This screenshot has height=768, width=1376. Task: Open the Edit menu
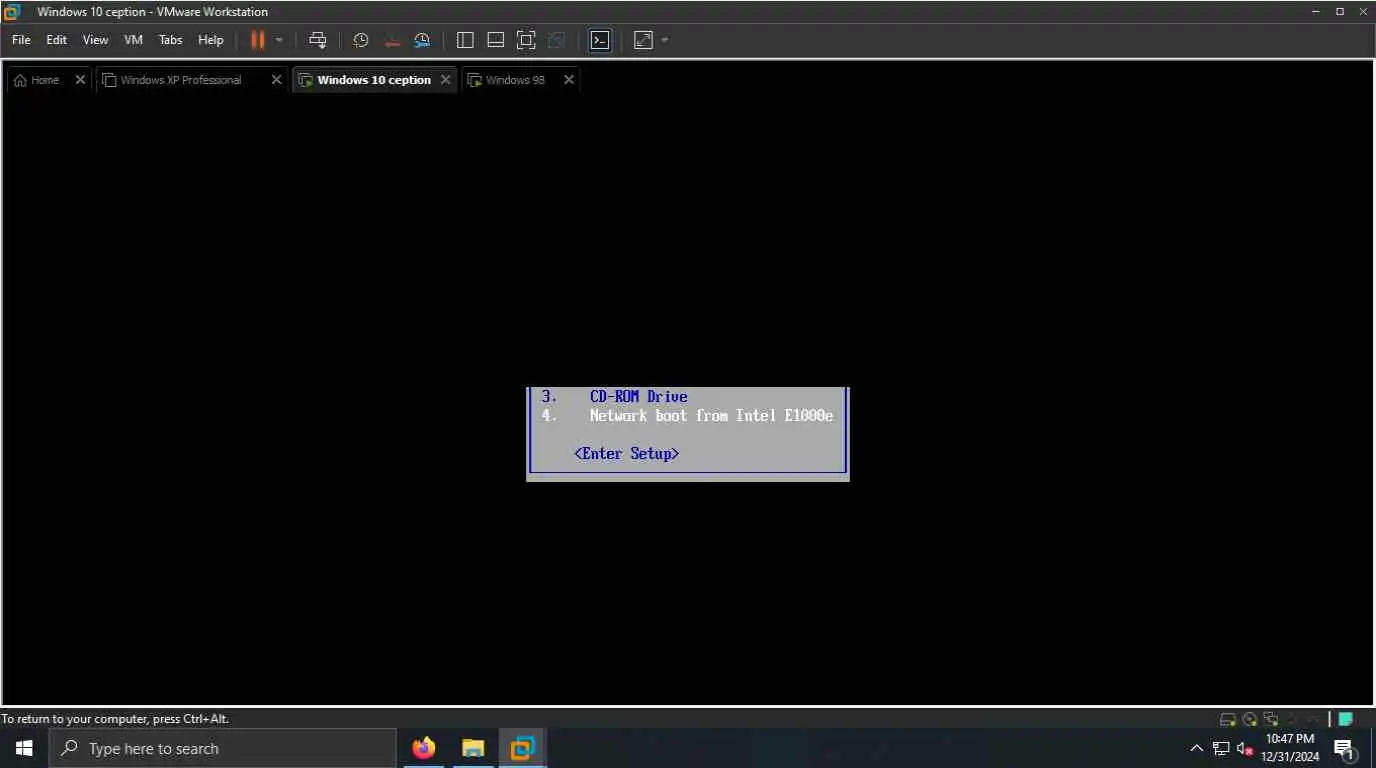point(57,40)
